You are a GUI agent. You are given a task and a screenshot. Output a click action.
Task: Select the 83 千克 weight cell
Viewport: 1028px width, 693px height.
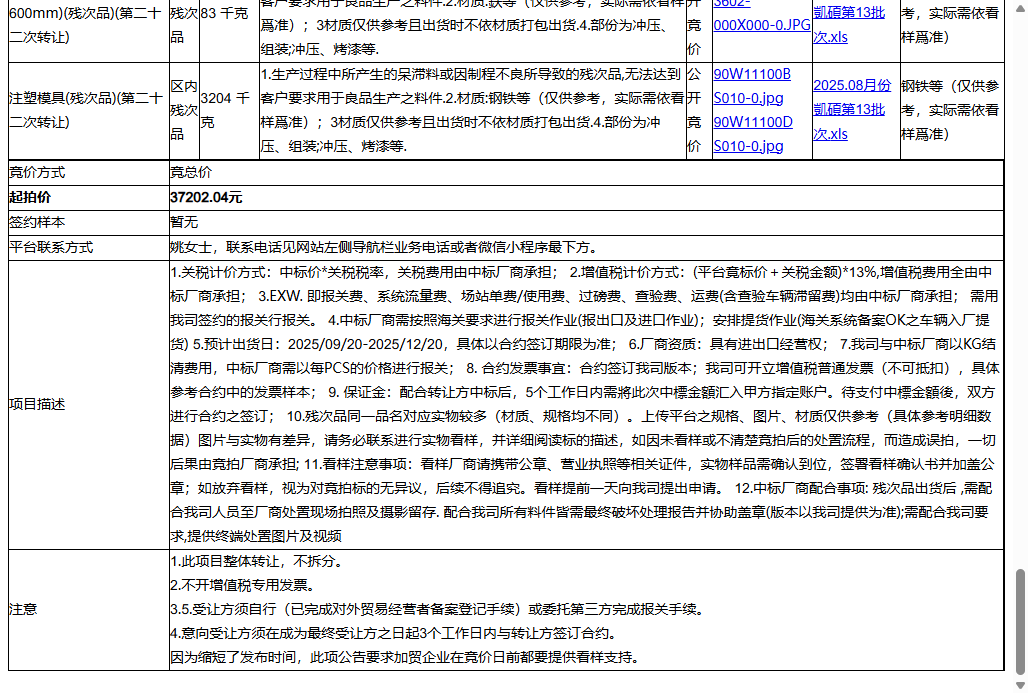(x=224, y=13)
